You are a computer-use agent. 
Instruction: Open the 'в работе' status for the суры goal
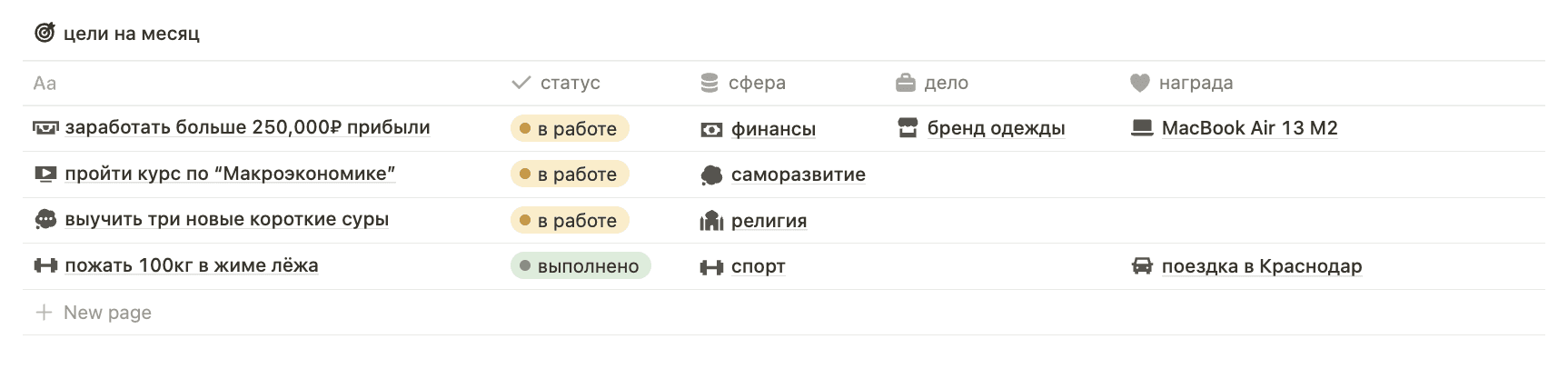pos(570,221)
